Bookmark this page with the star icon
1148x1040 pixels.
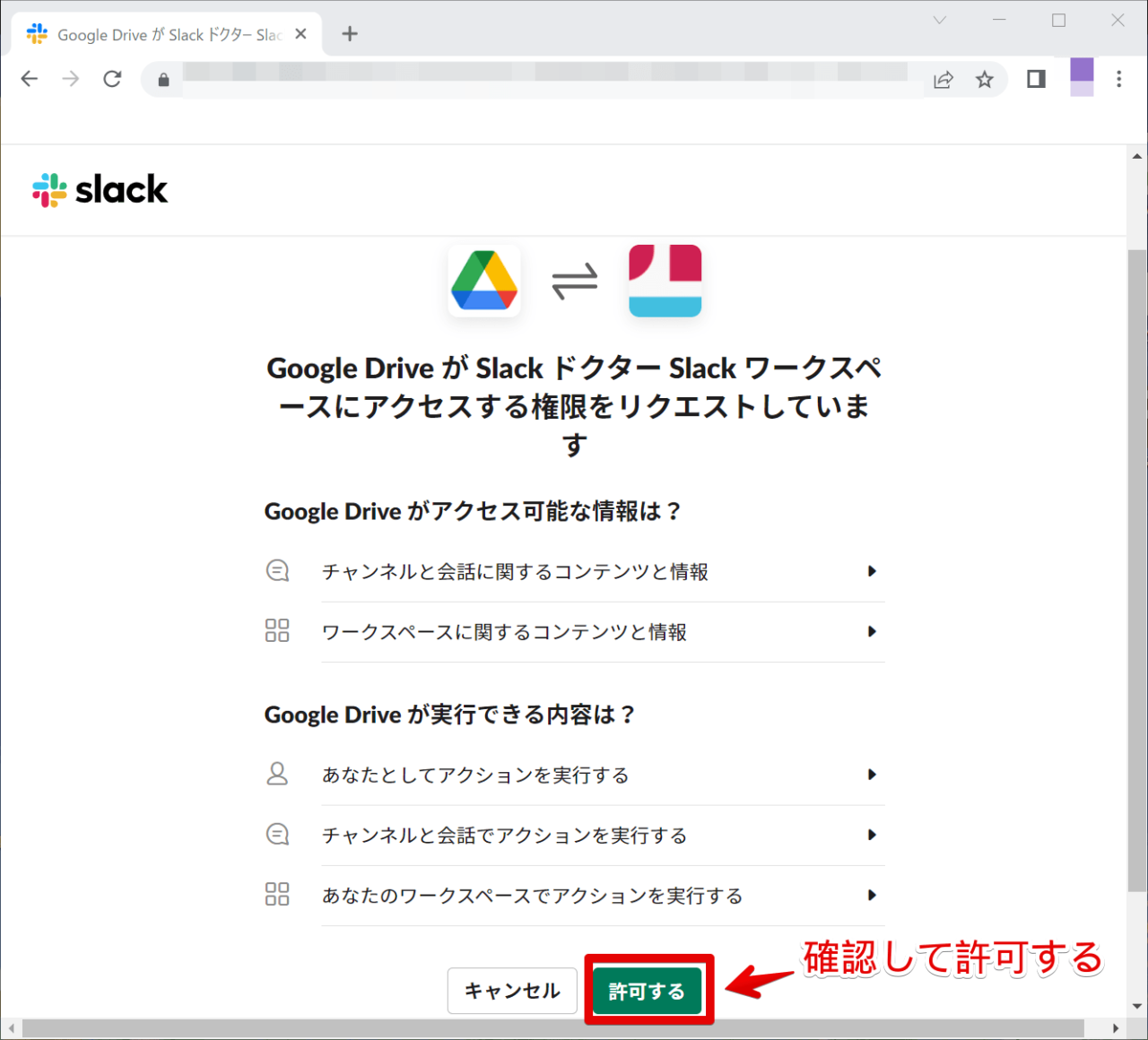(x=985, y=80)
